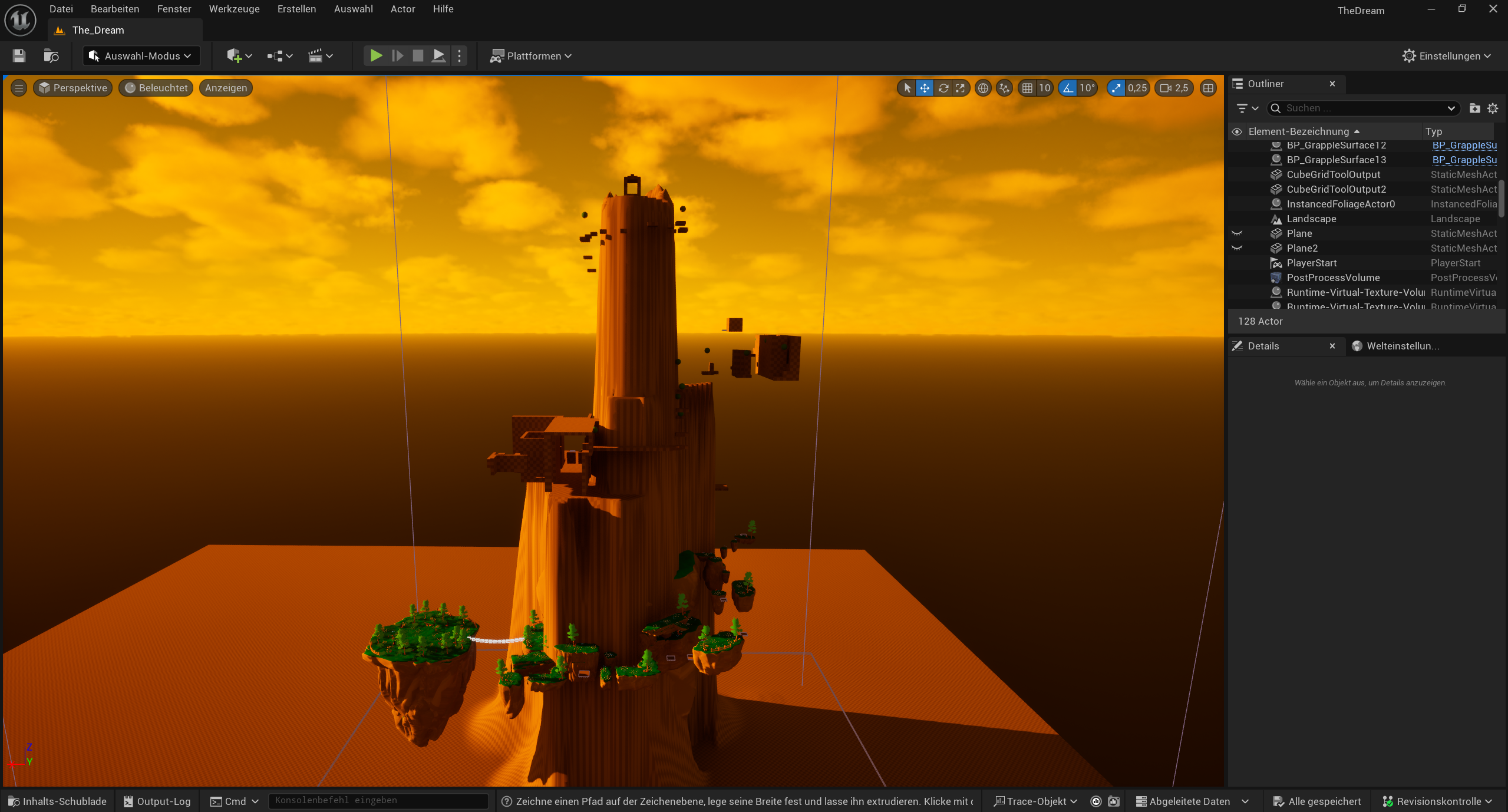1508x812 pixels.
Task: Open the Plattformen dropdown
Action: coord(531,56)
